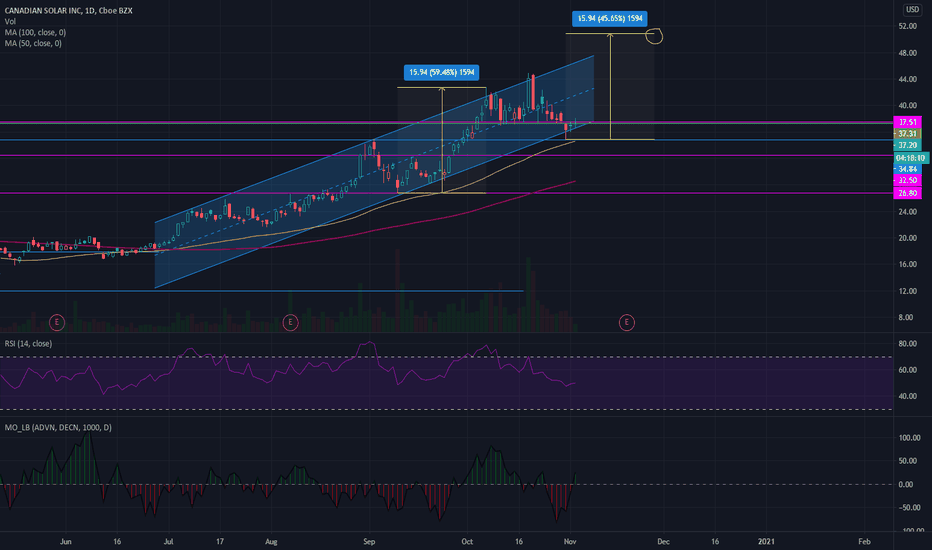
Task: Click the 37.31 price label
Action: pos(908,134)
